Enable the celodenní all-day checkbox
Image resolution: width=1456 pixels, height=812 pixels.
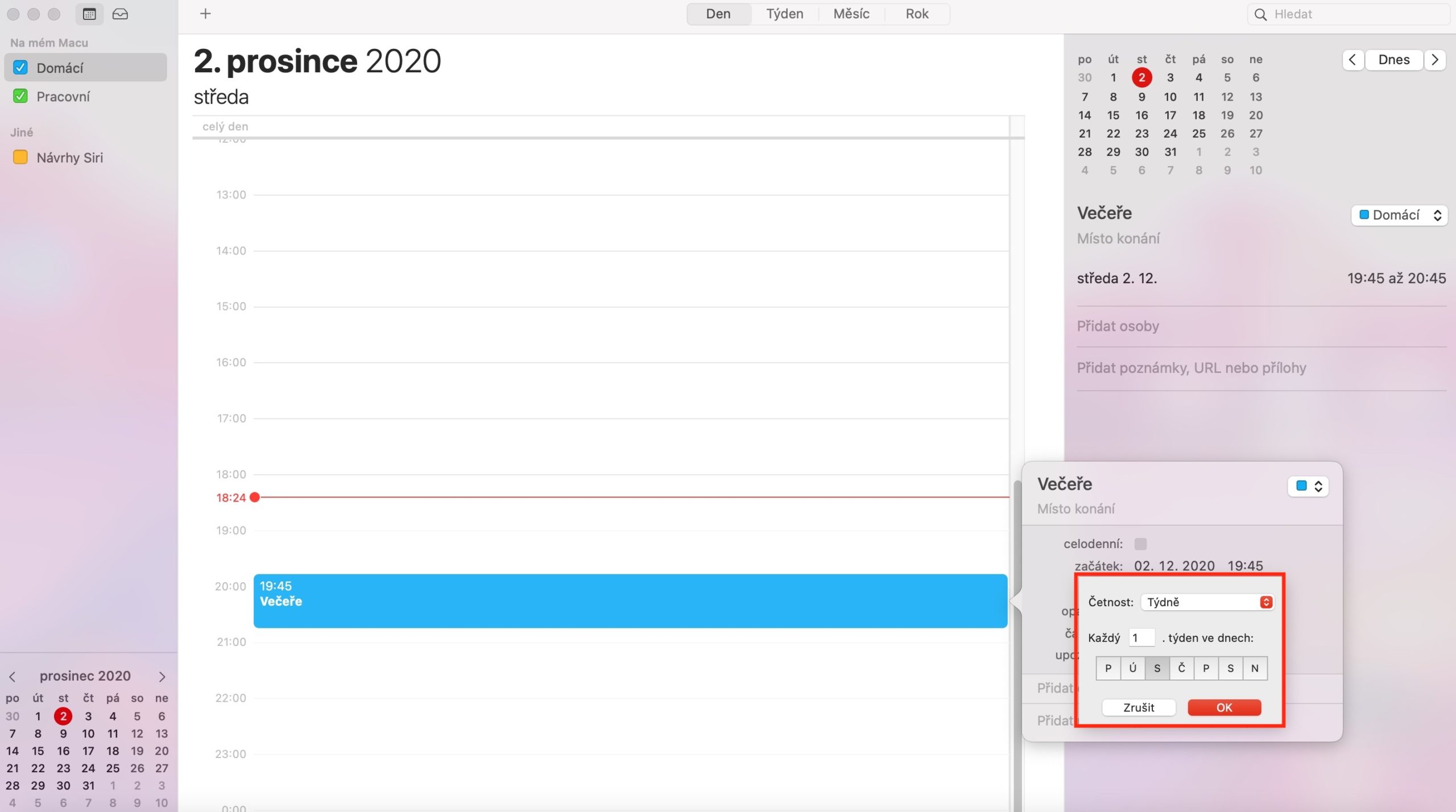click(x=1140, y=544)
